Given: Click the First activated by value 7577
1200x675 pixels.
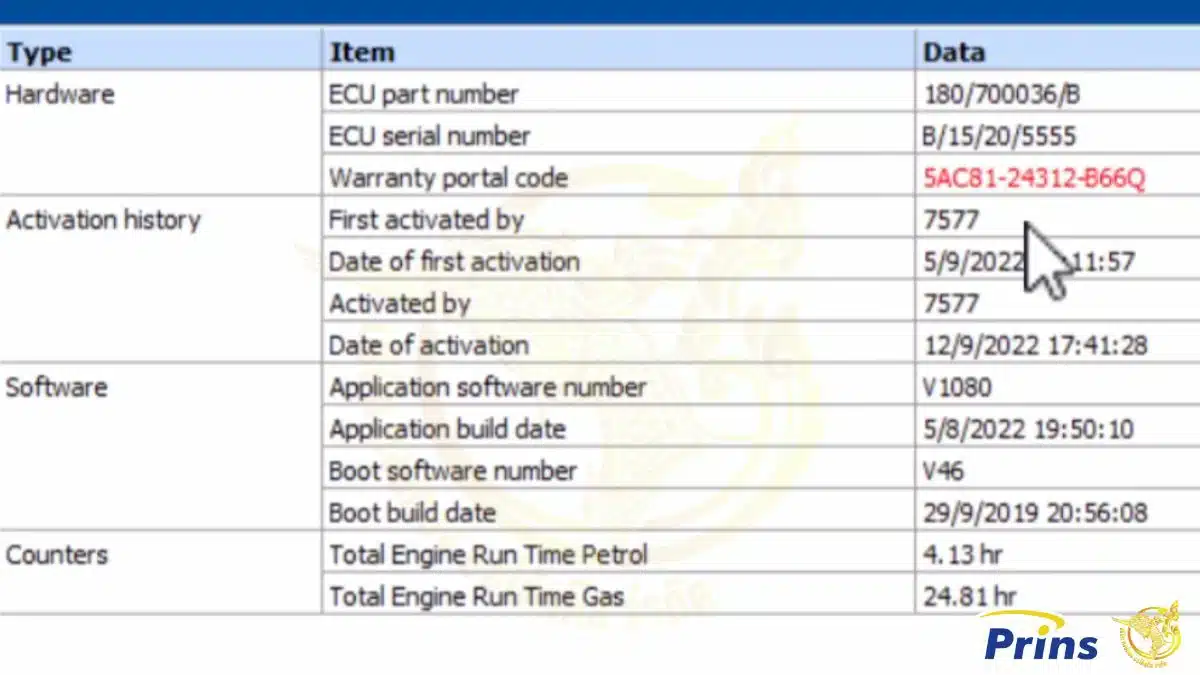Looking at the screenshot, I should [951, 220].
